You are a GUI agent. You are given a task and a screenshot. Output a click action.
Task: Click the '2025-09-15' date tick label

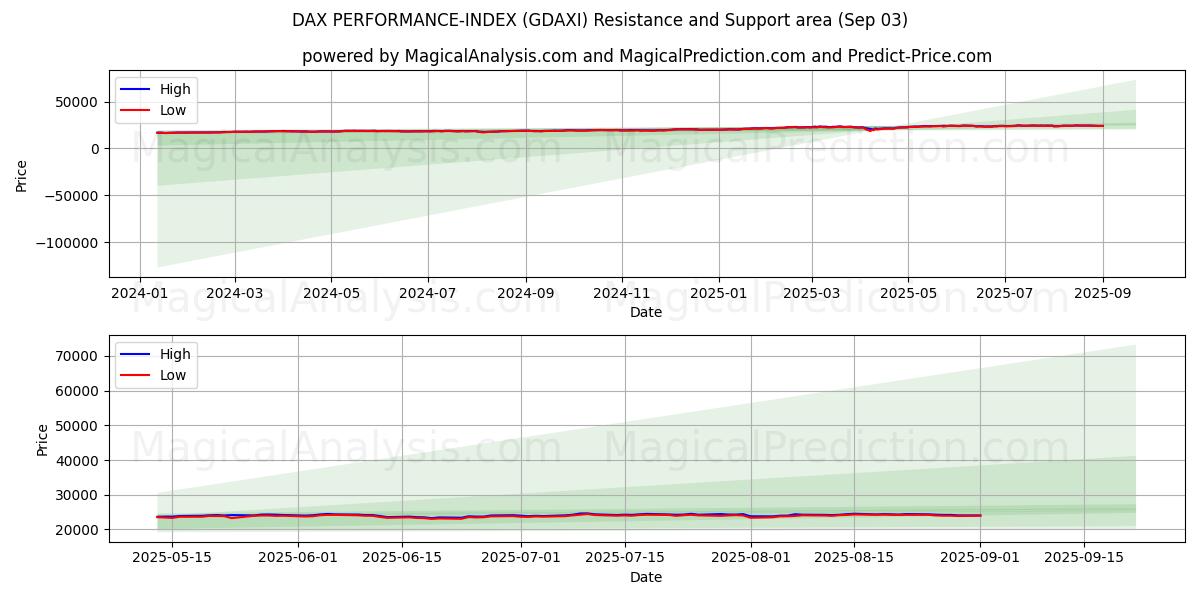click(1085, 559)
